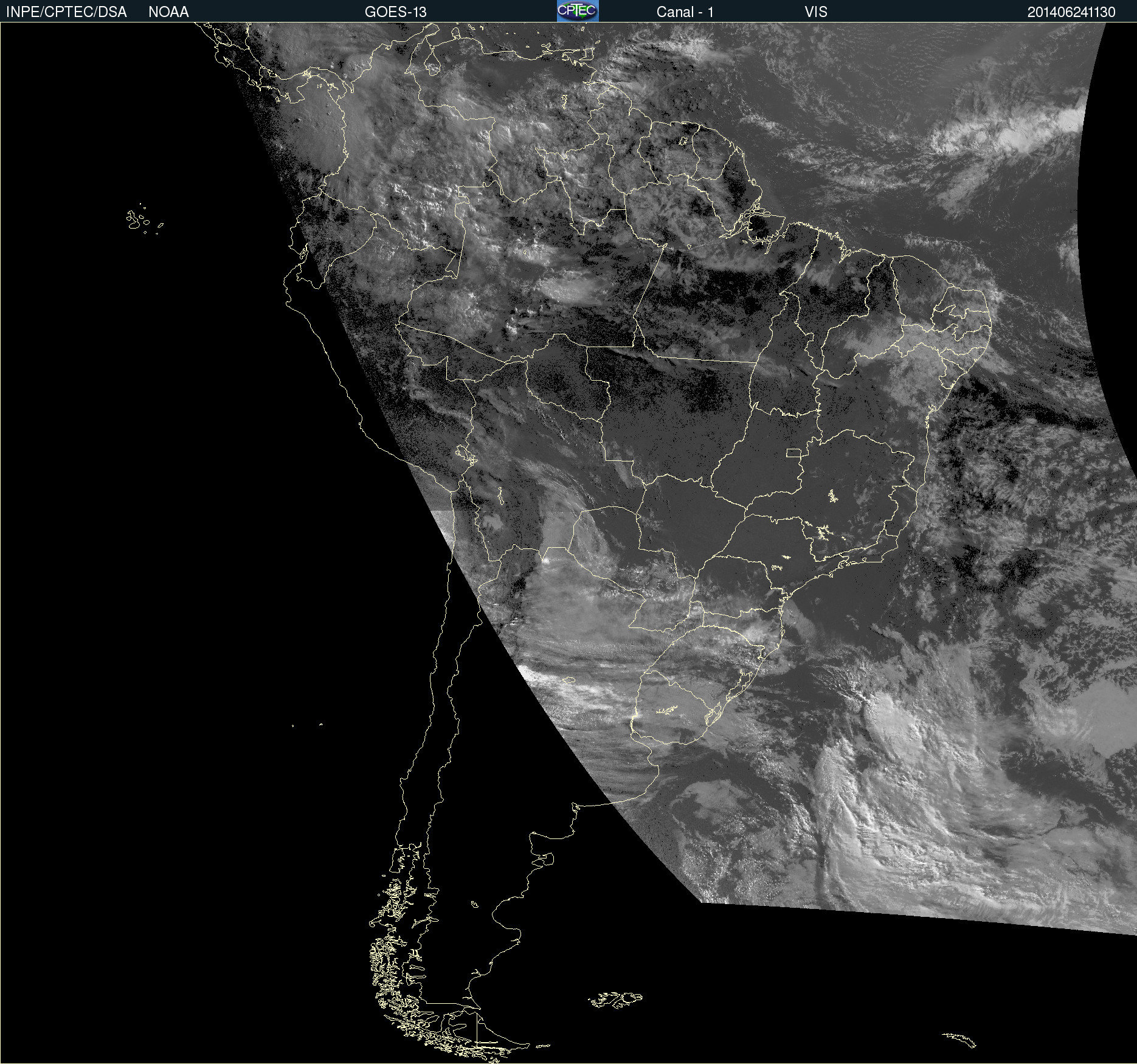Click the CPTEC logo in header
Image resolution: width=1137 pixels, height=1064 pixels.
577,11
